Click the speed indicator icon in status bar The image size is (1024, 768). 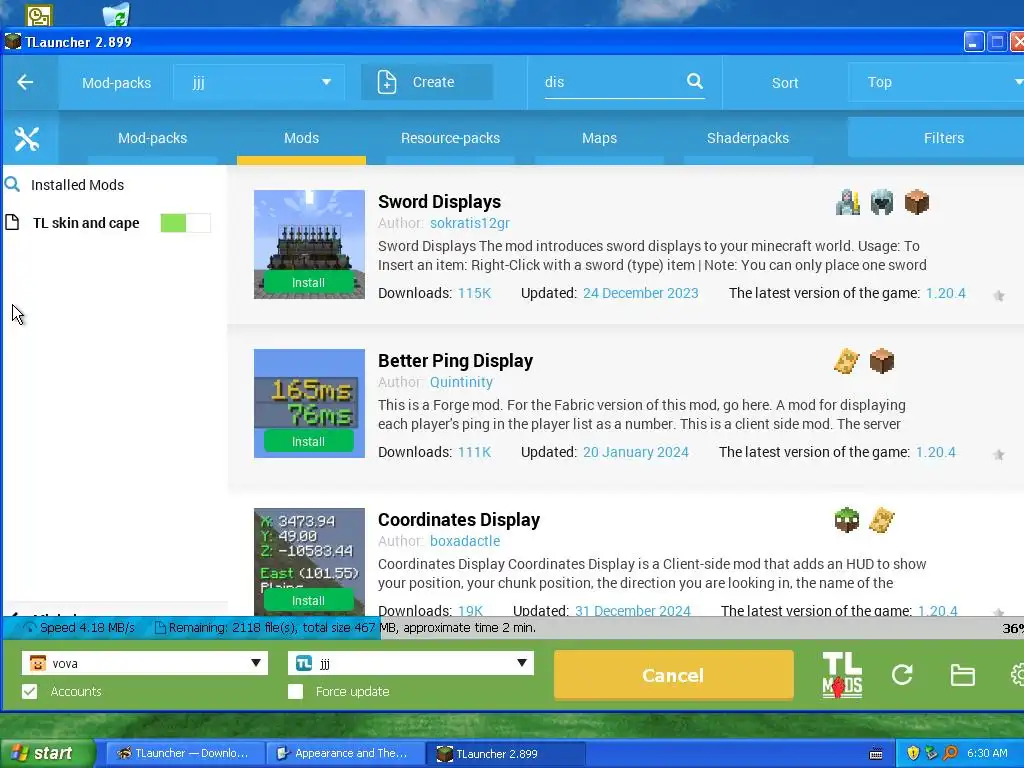click(x=30, y=628)
